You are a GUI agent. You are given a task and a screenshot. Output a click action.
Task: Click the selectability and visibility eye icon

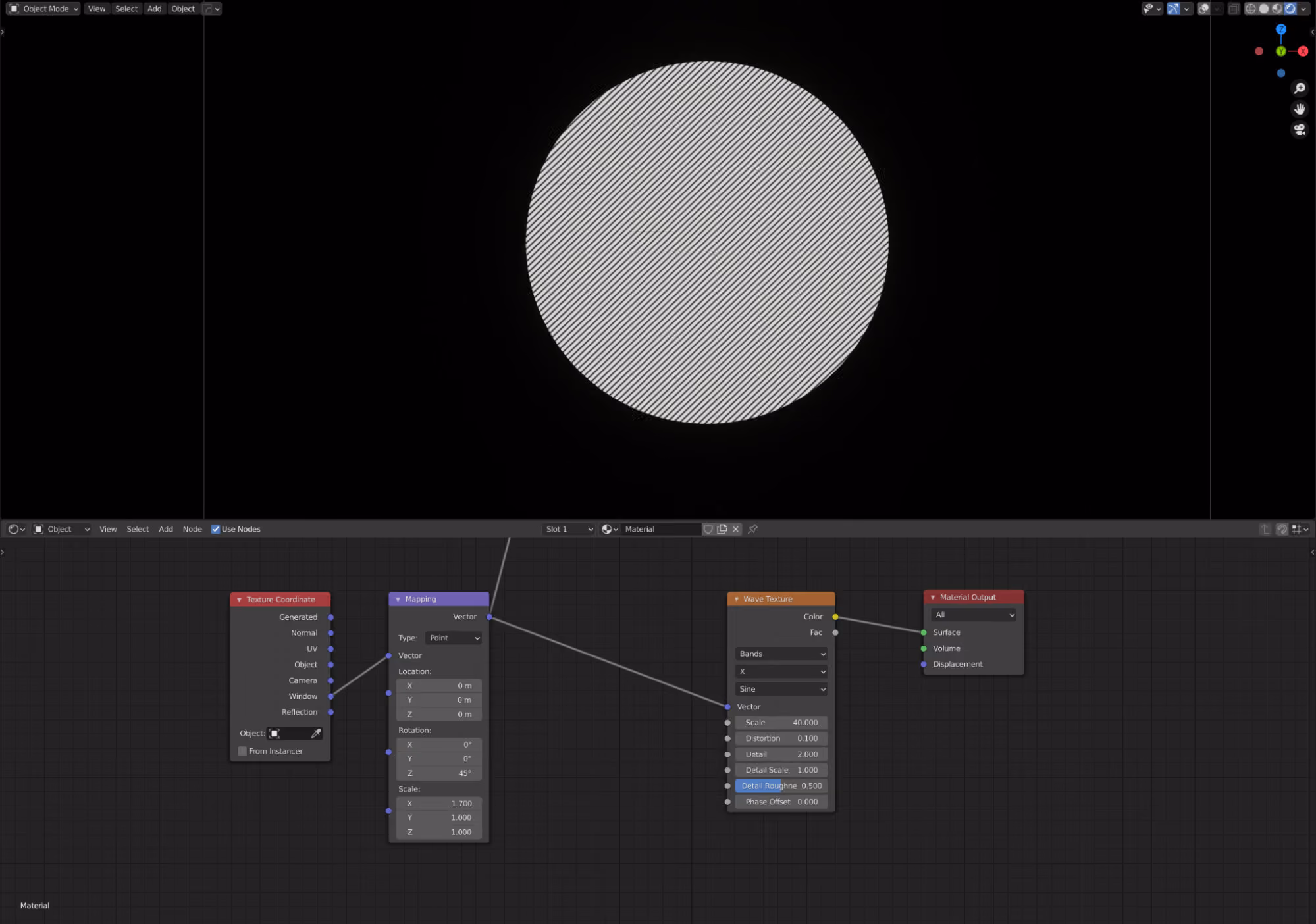click(x=1151, y=9)
